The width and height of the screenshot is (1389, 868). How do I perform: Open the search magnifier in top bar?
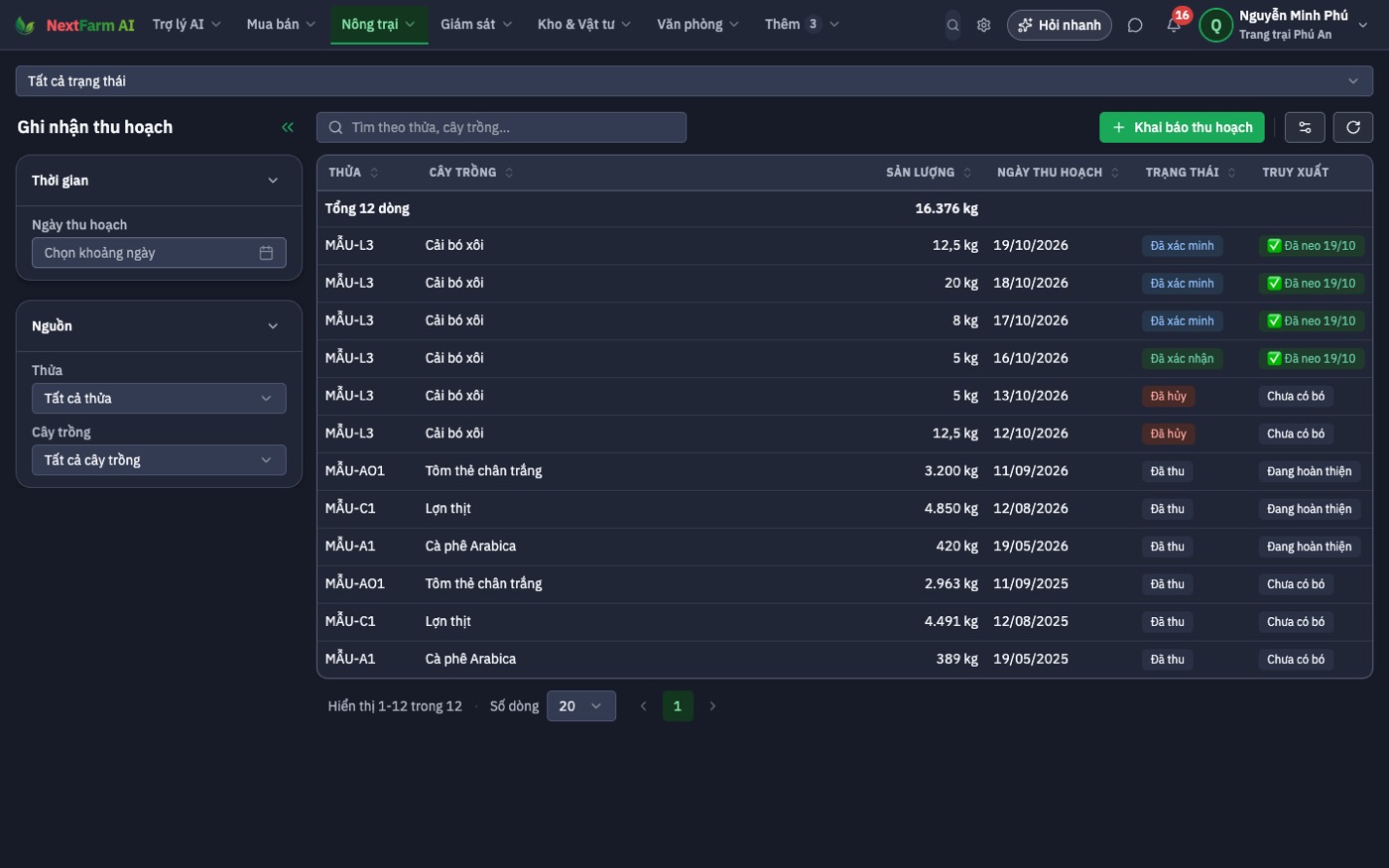point(952,25)
